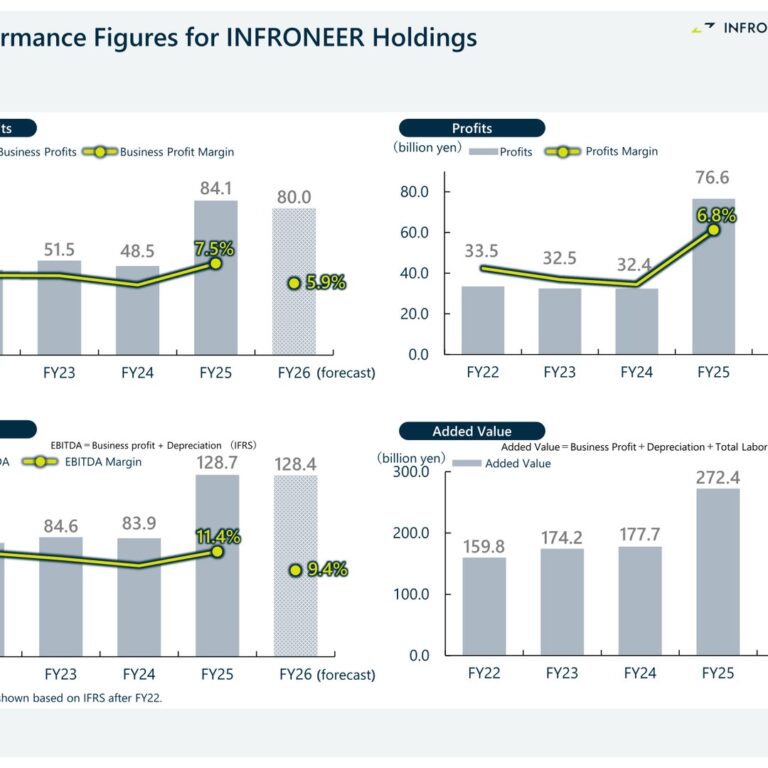Select the 32.5 Profits value label

pyautogui.click(x=559, y=258)
